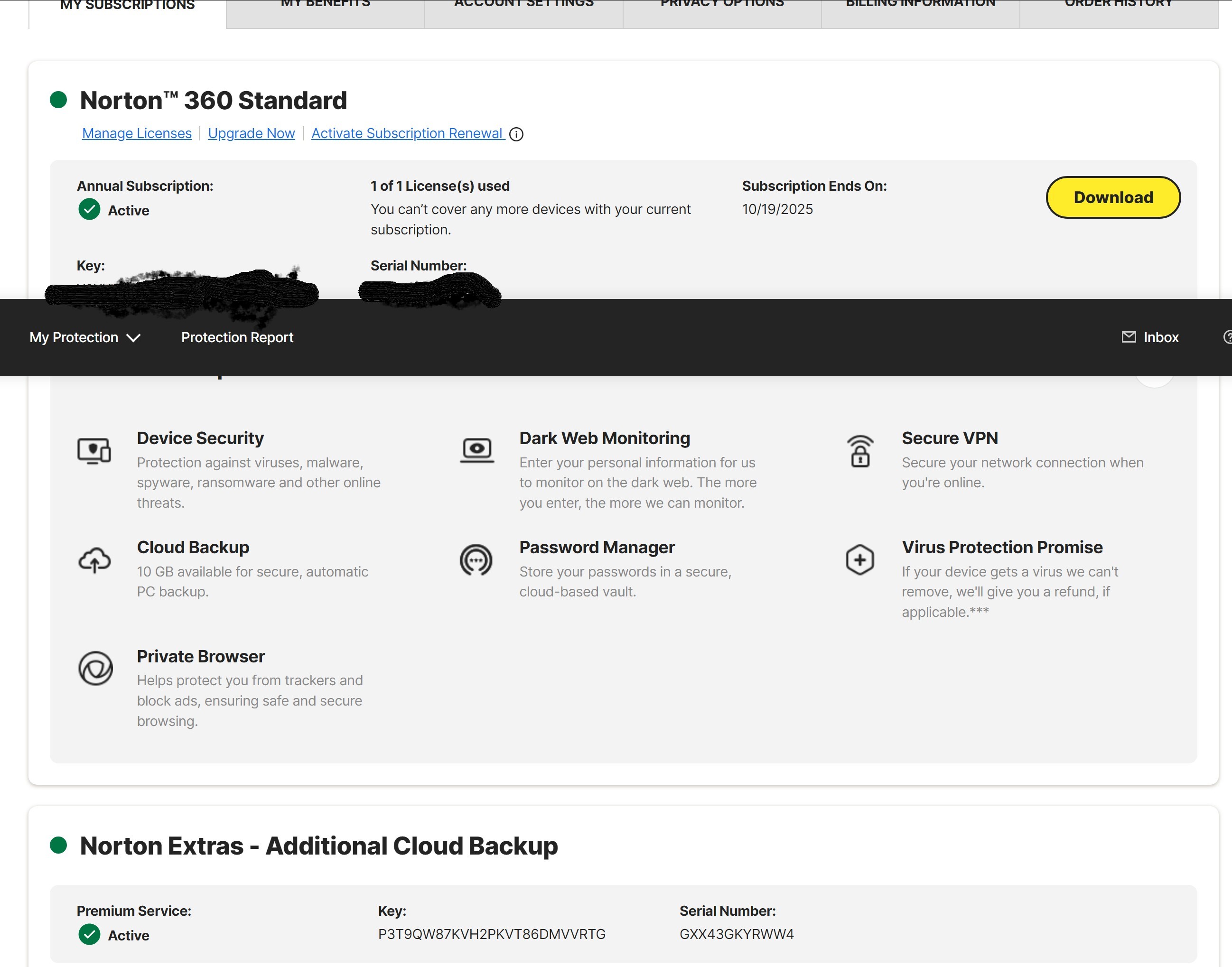Click the subscription end date 10/19/2025
The width and height of the screenshot is (1232, 967).
coord(777,209)
